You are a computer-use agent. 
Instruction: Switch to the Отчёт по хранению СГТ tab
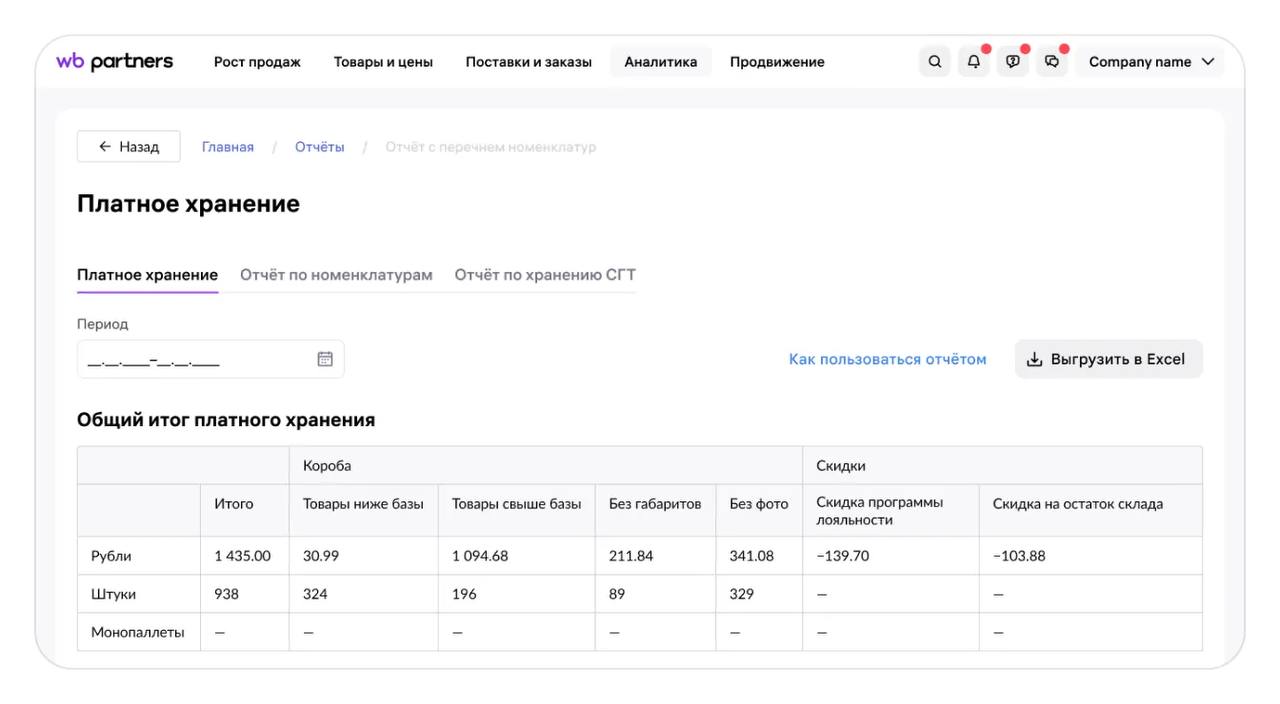coord(545,275)
